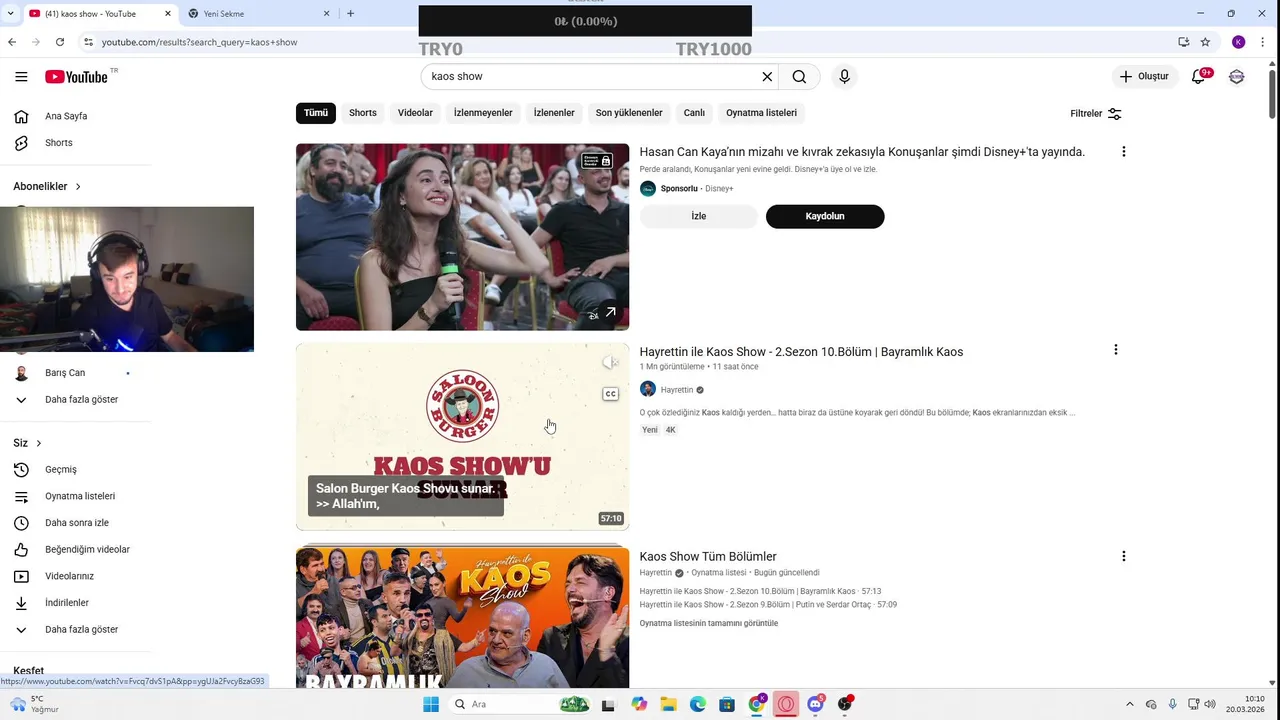Select the İzlenmeyenler filter chip

(x=483, y=113)
